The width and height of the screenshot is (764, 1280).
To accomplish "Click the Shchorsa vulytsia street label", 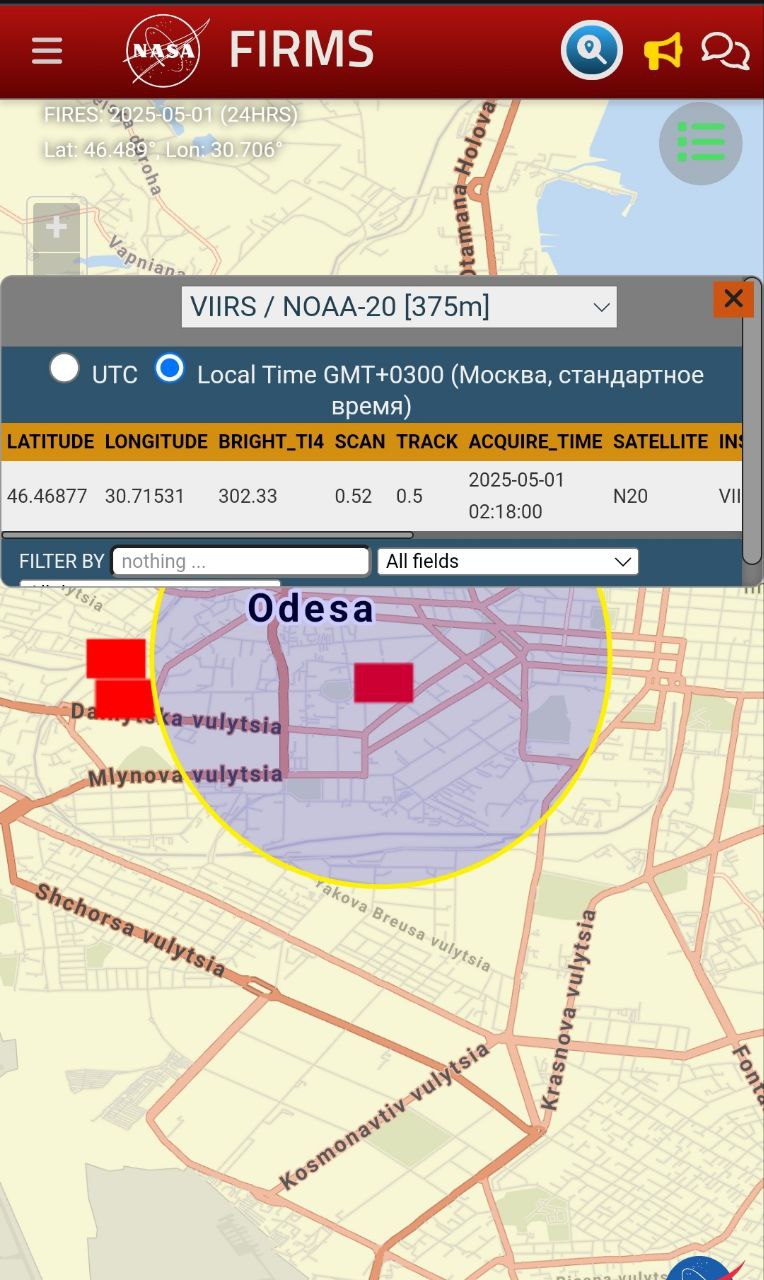I will pos(130,930).
